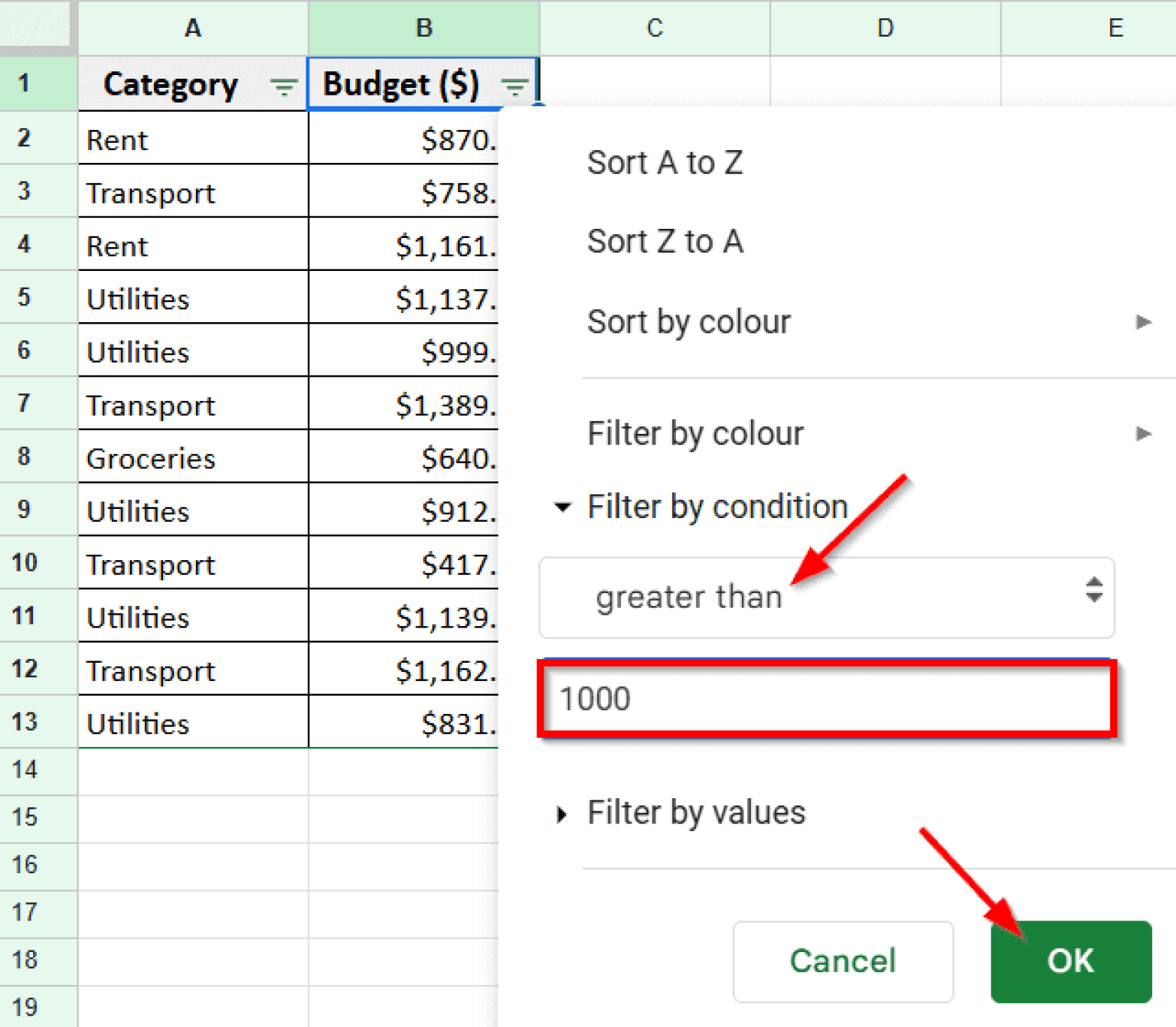Image resolution: width=1176 pixels, height=1027 pixels.
Task: Click OK to apply the filter
Action: [1070, 962]
